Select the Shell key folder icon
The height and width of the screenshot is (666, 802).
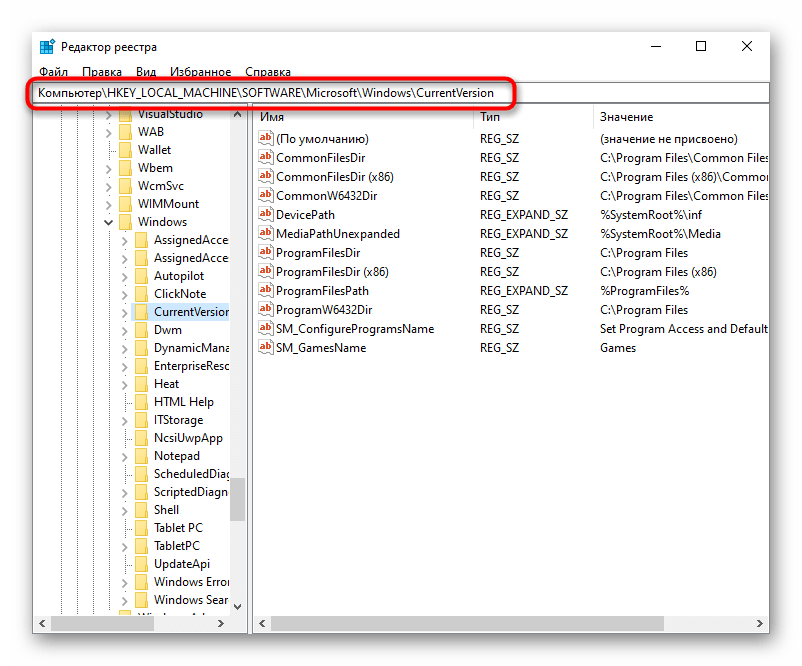[x=140, y=510]
